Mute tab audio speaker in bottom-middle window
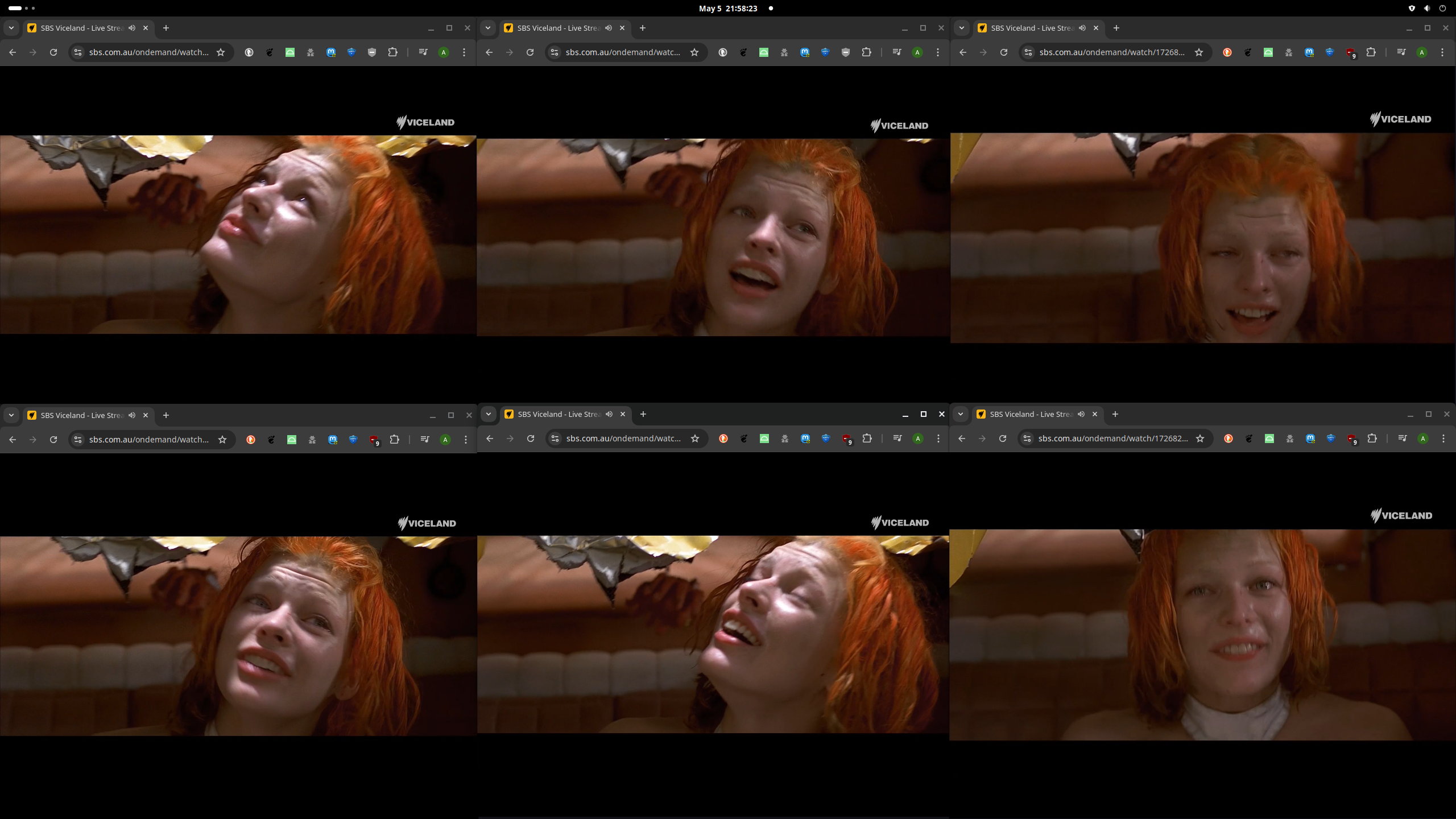 pyautogui.click(x=609, y=414)
